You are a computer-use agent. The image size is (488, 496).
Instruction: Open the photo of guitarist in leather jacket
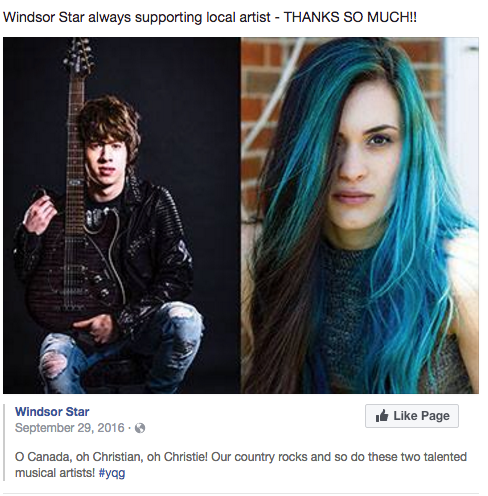coord(122,215)
